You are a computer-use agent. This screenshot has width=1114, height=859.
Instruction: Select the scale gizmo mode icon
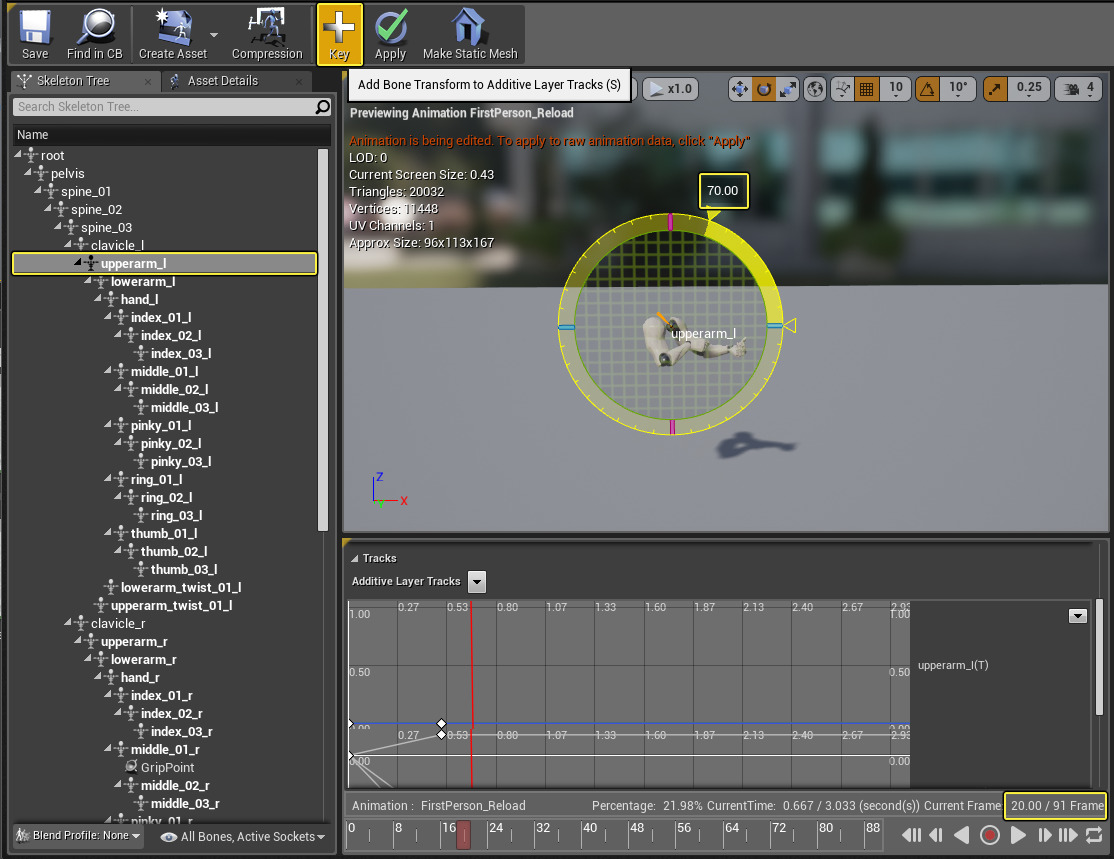(788, 89)
